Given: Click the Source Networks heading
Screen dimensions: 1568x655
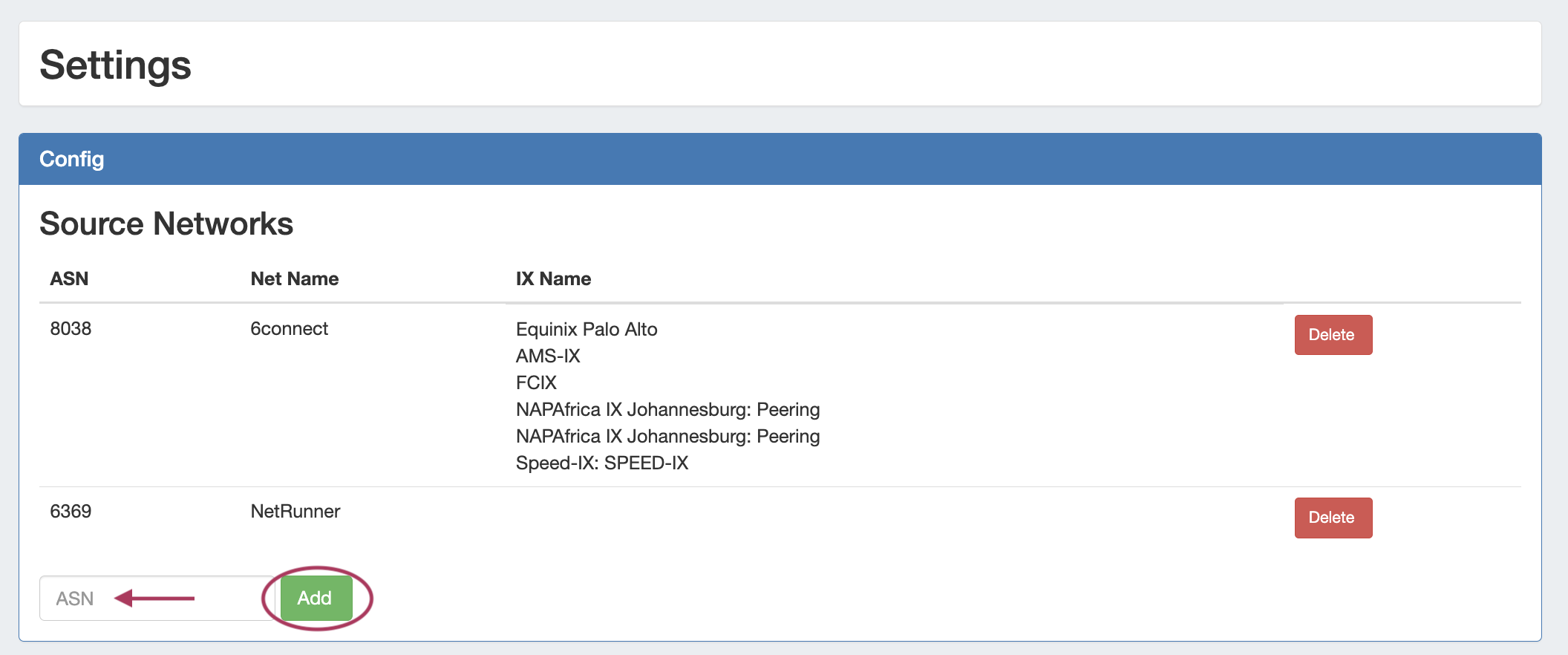Looking at the screenshot, I should 166,224.
